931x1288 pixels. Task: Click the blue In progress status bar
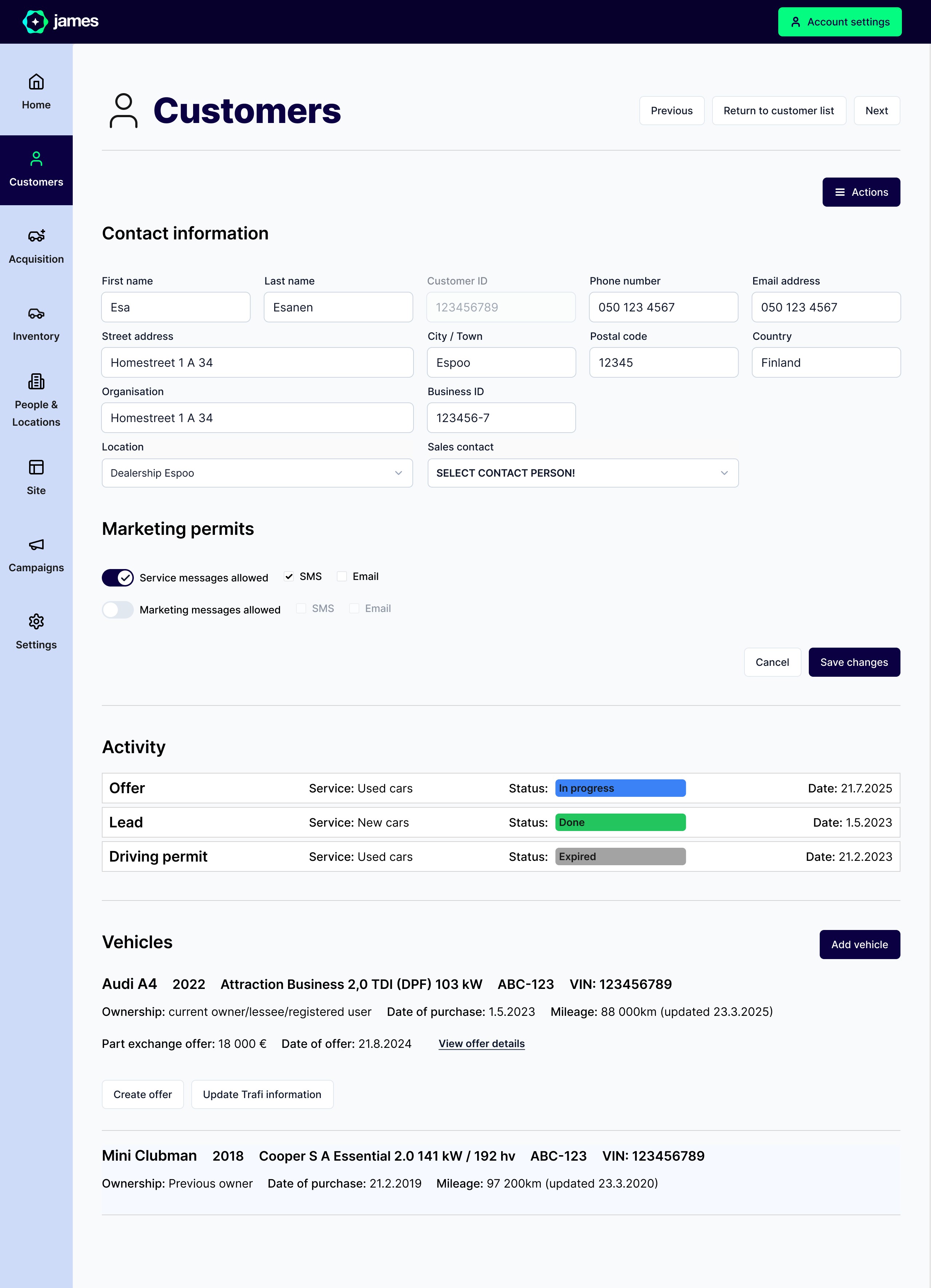[x=620, y=788]
